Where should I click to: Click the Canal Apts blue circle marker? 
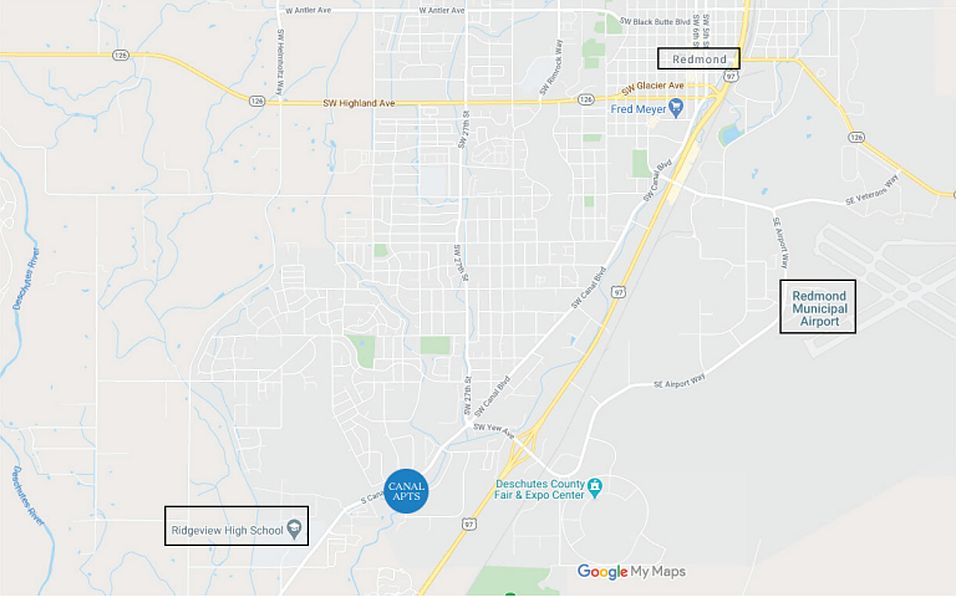406,491
